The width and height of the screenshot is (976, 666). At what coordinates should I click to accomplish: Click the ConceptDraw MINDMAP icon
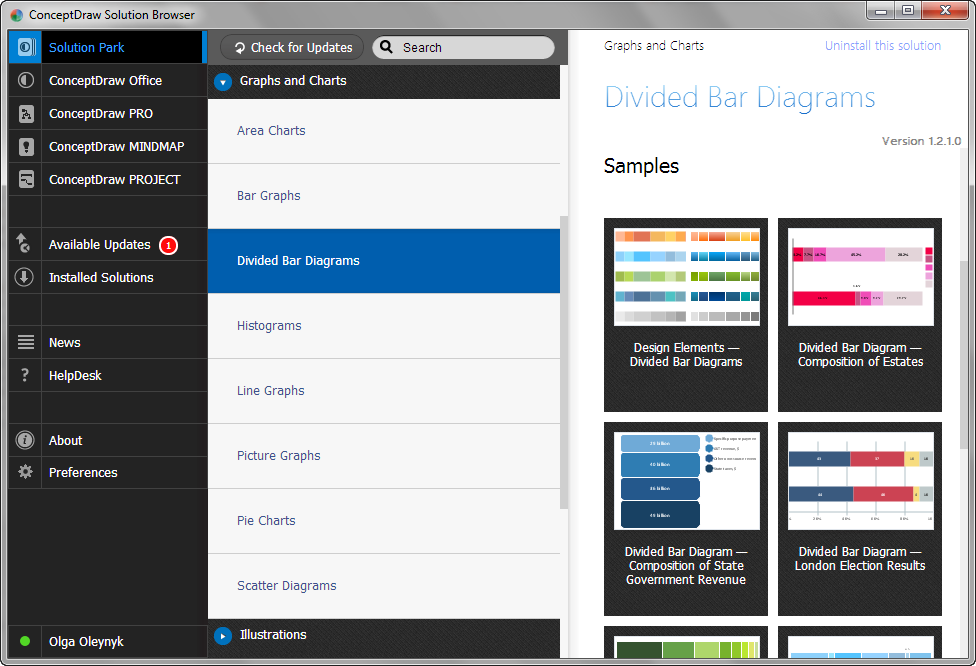tap(26, 146)
